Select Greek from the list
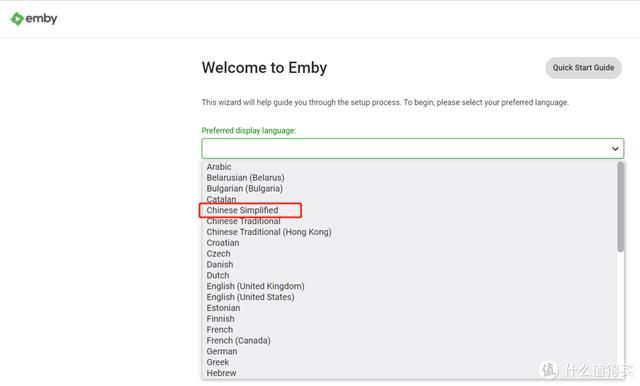This screenshot has width=640, height=386. pos(218,362)
